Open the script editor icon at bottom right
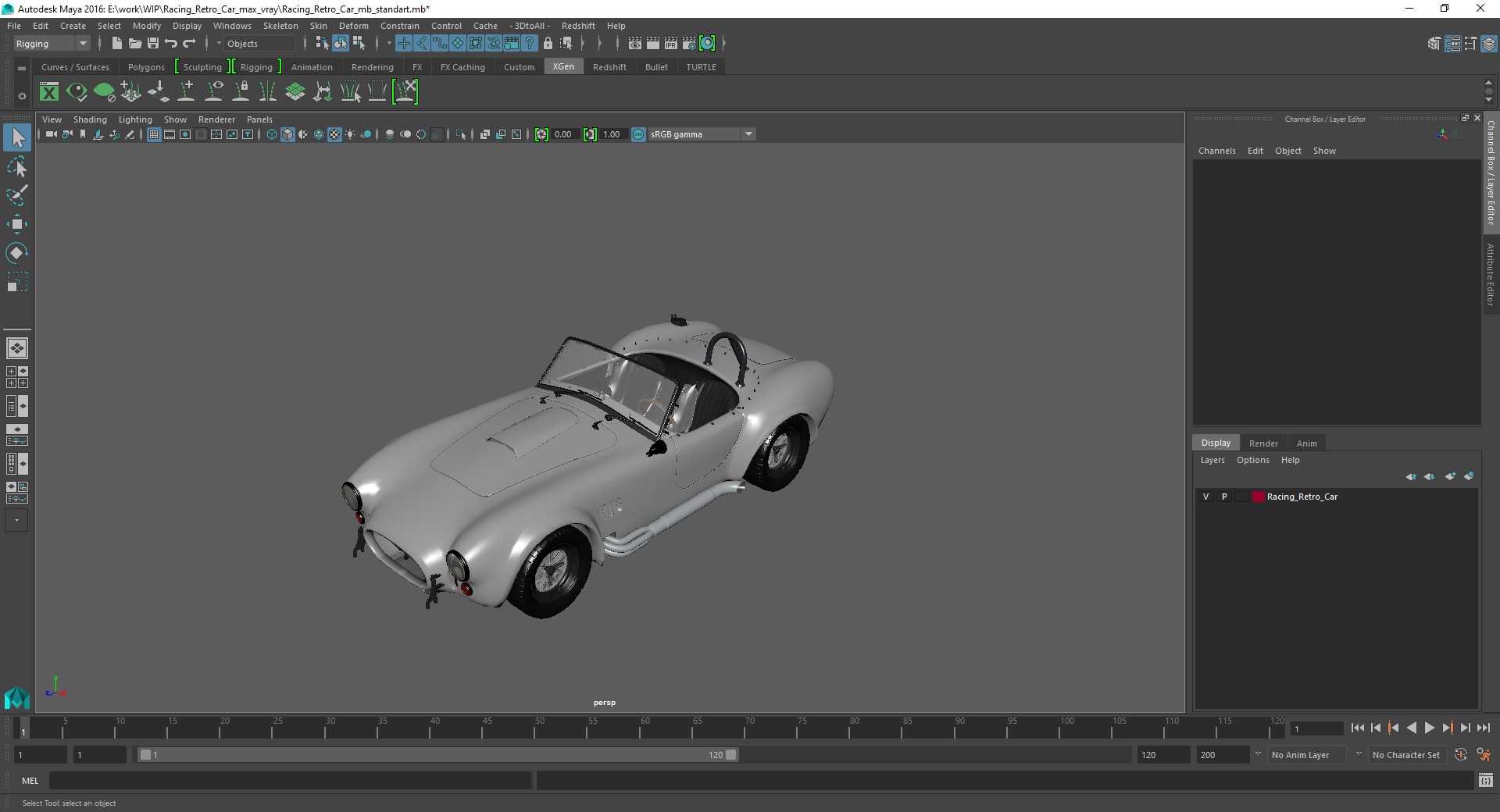The width and height of the screenshot is (1500, 812). click(x=1486, y=780)
